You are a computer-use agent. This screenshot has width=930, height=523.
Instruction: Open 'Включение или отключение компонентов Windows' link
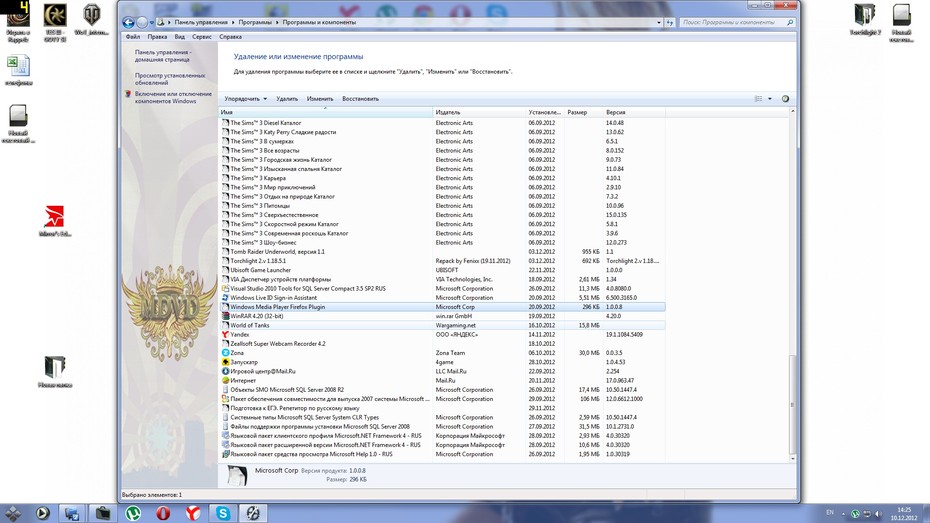point(173,97)
